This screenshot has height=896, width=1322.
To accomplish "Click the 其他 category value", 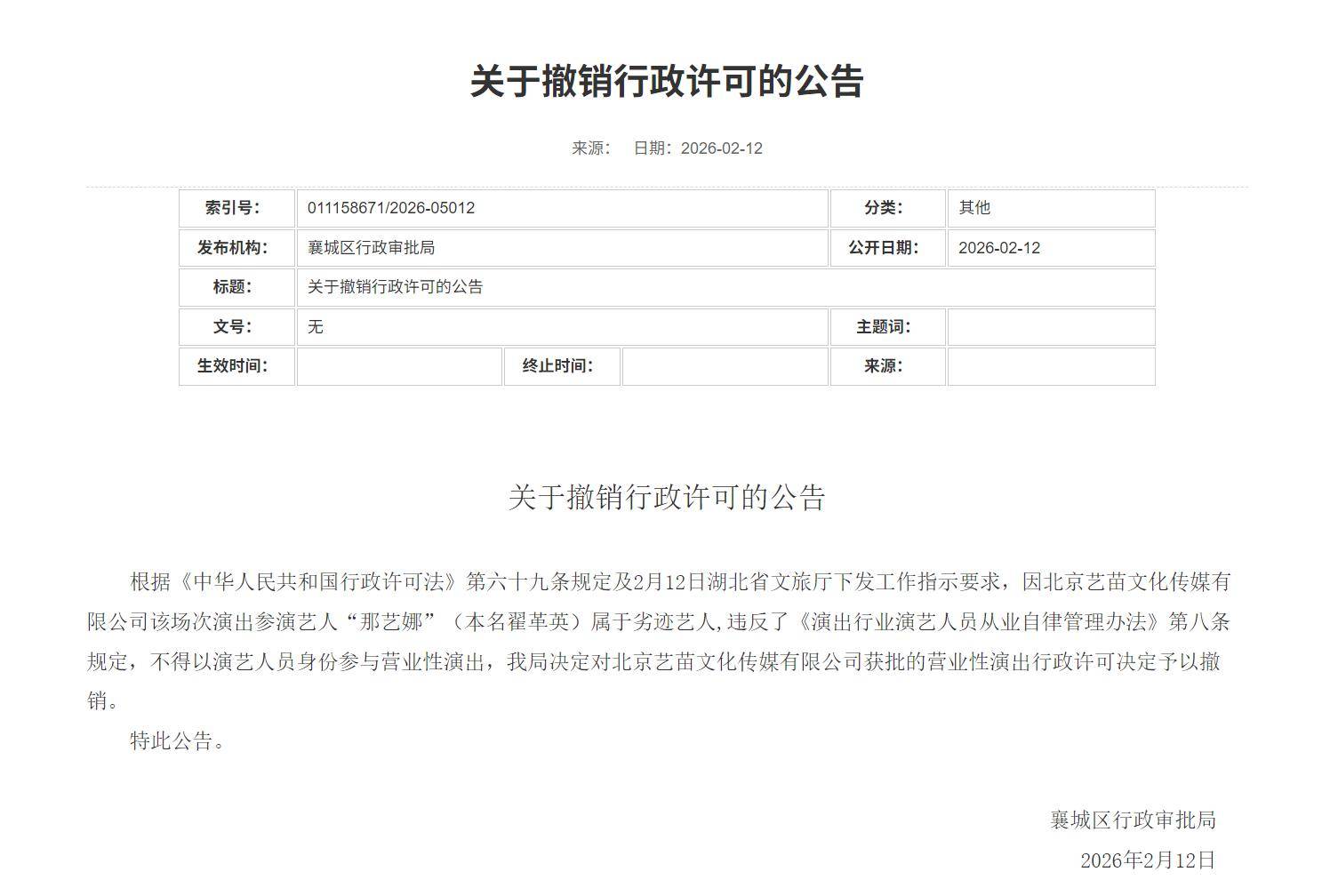I will click(974, 208).
